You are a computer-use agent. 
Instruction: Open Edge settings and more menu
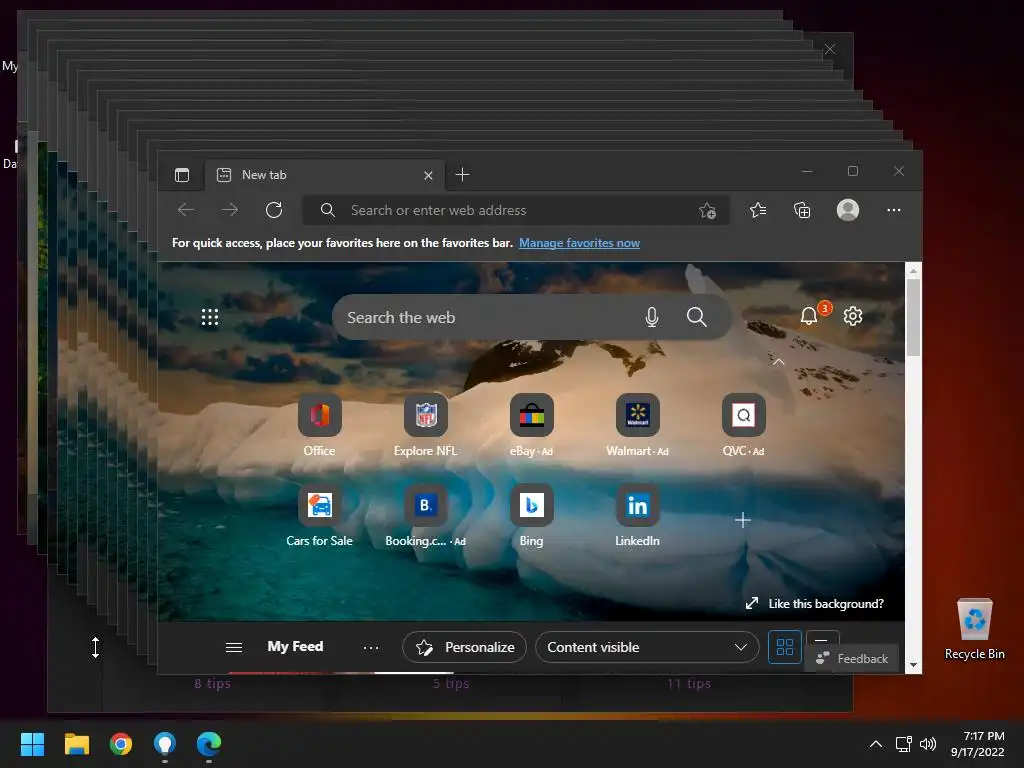coord(894,210)
